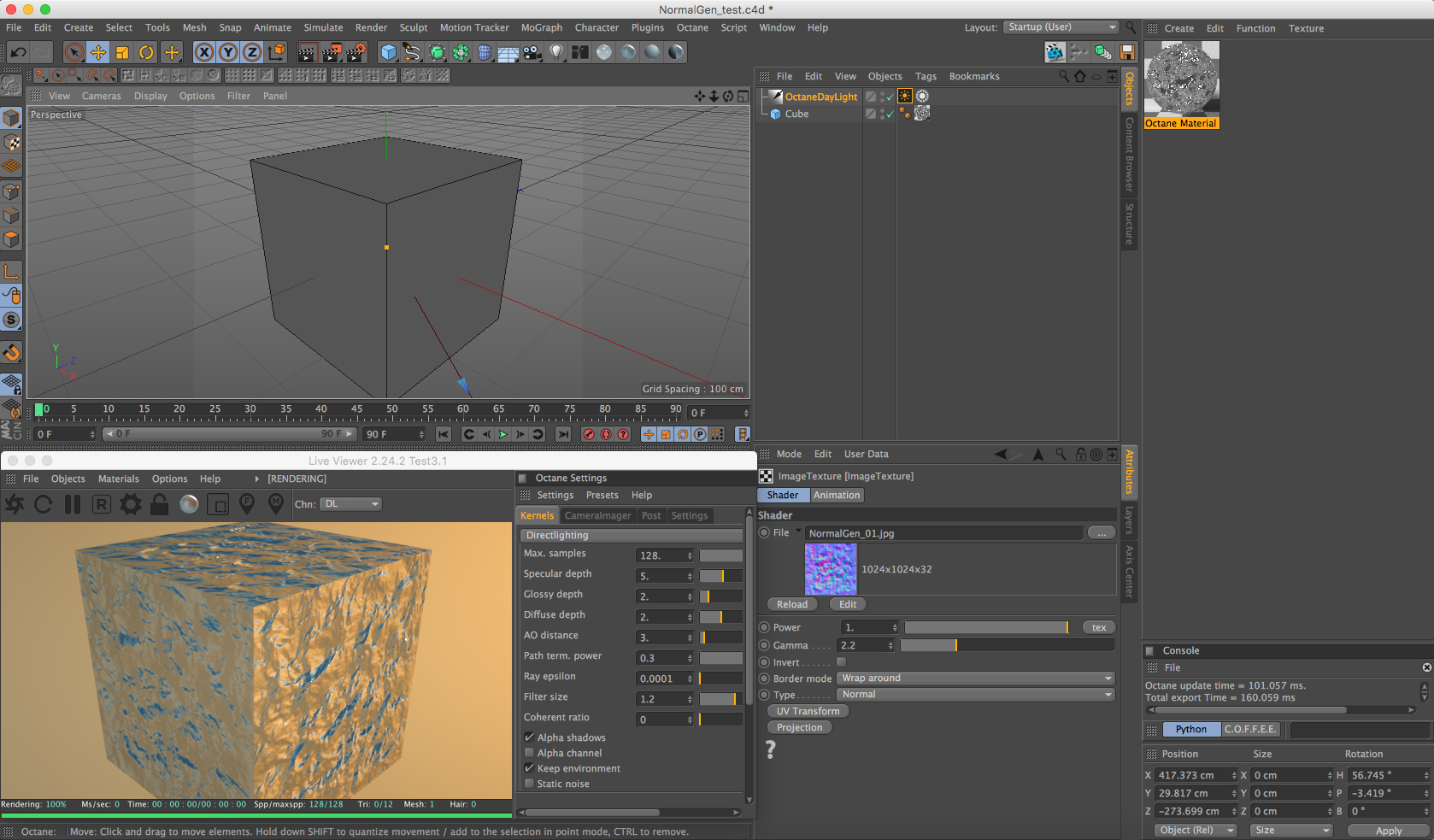Screen dimensions: 1434x840
Task: Open the MoGraph menu
Action: click(x=541, y=27)
